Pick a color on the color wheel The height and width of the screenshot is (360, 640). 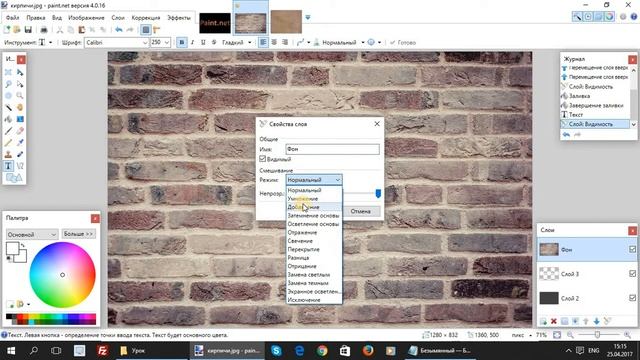coord(62,275)
